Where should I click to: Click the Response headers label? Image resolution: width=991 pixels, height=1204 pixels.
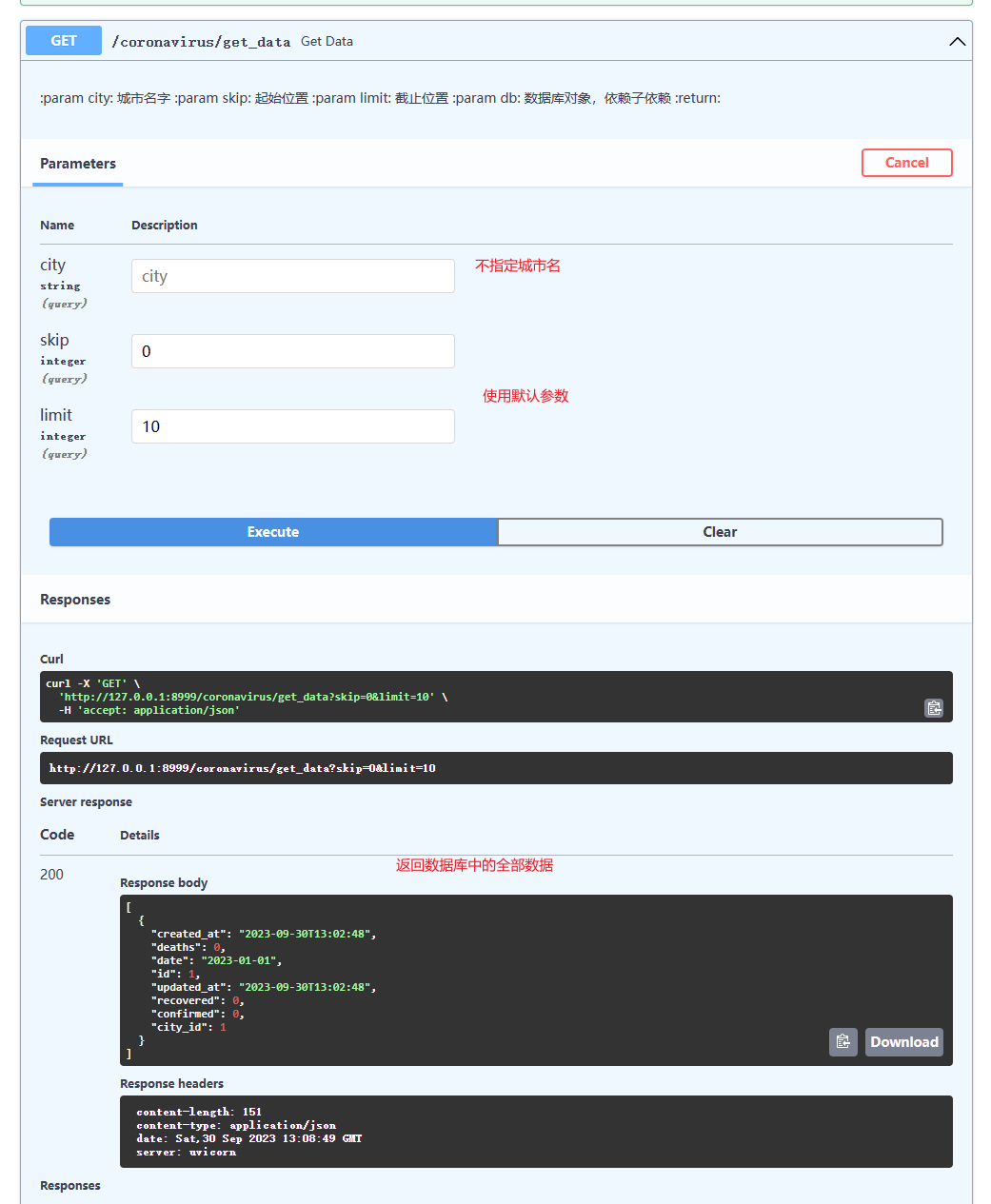(x=171, y=1084)
